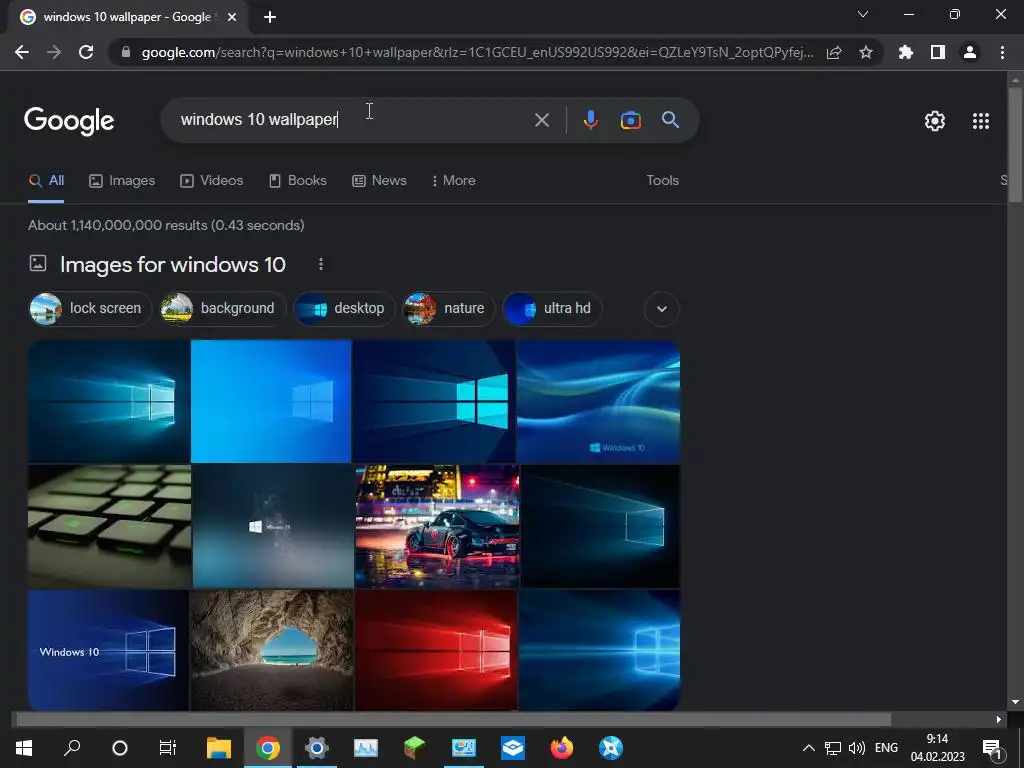The image size is (1024, 768).
Task: Open the Cortana circle on taskbar
Action: pyautogui.click(x=120, y=748)
